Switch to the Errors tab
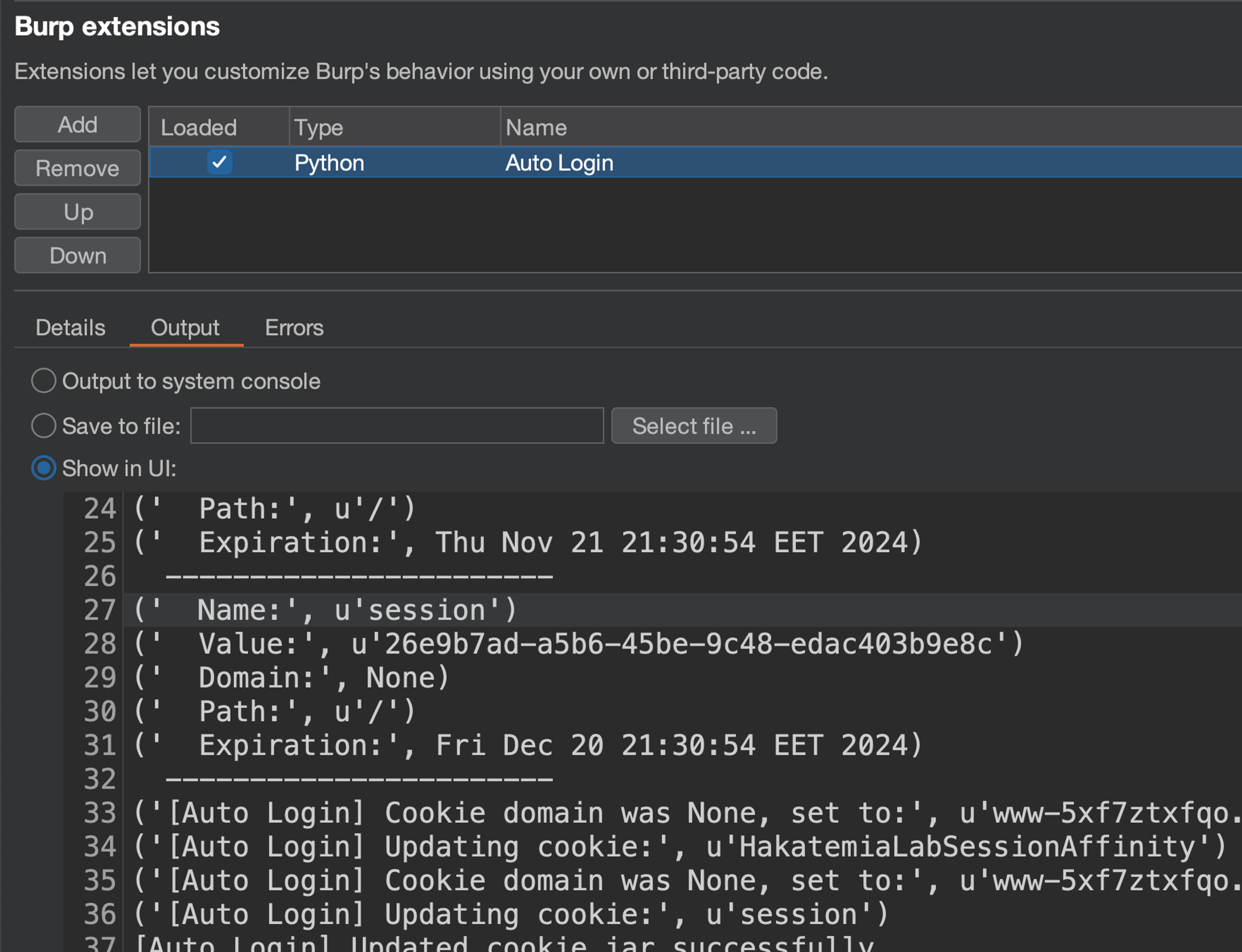Image resolution: width=1242 pixels, height=952 pixels. point(294,328)
